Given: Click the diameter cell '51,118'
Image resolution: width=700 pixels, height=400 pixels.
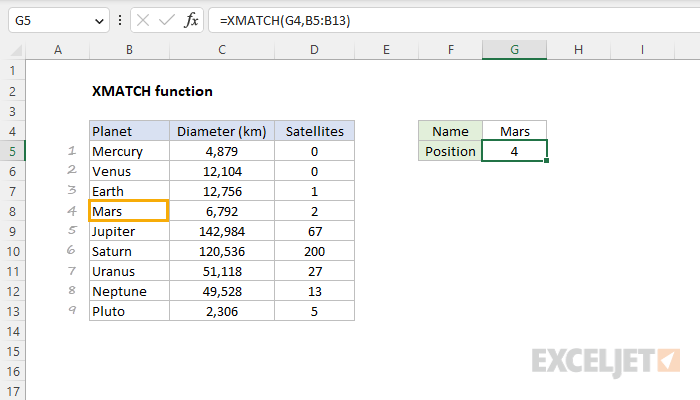Looking at the screenshot, I should [x=222, y=271].
